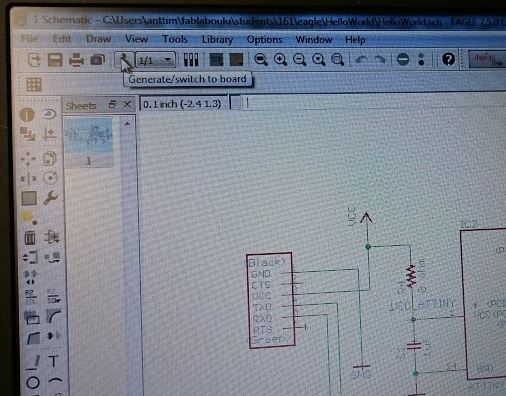Select the Rotate tool

coord(51,178)
